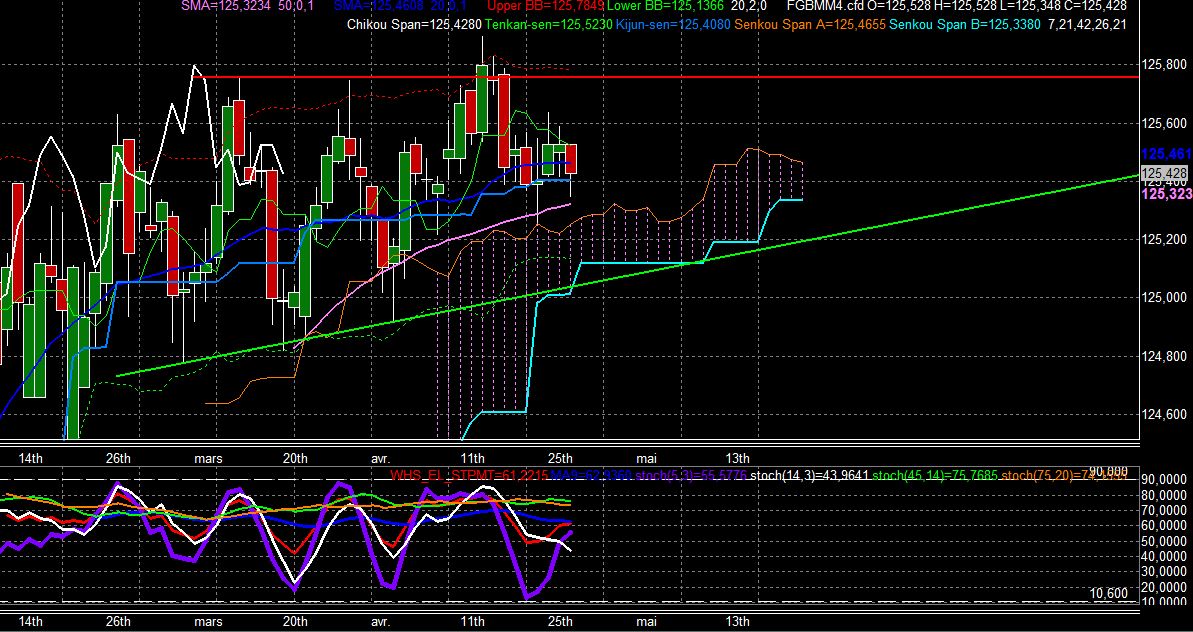The height and width of the screenshot is (632, 1193).
Task: Click the pink 125,323 price tag
Action: (1167, 195)
